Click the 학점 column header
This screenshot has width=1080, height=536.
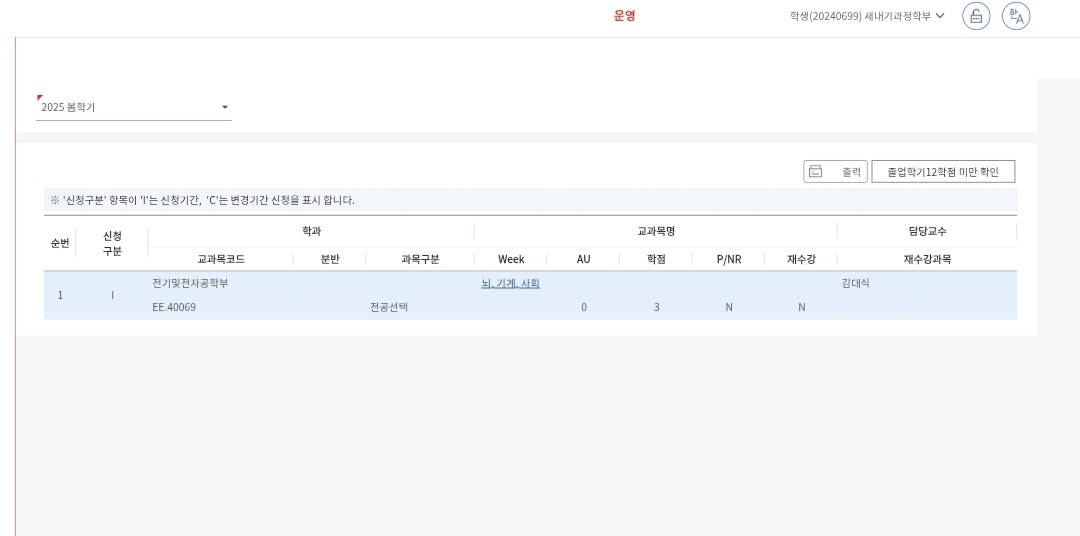pos(656,259)
